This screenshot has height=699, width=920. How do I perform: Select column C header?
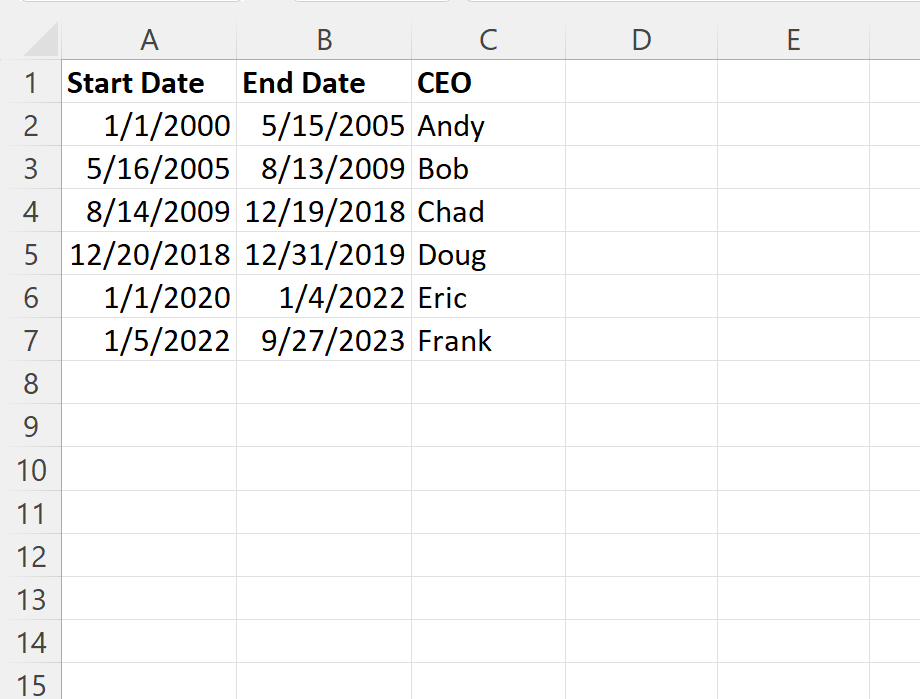click(487, 40)
